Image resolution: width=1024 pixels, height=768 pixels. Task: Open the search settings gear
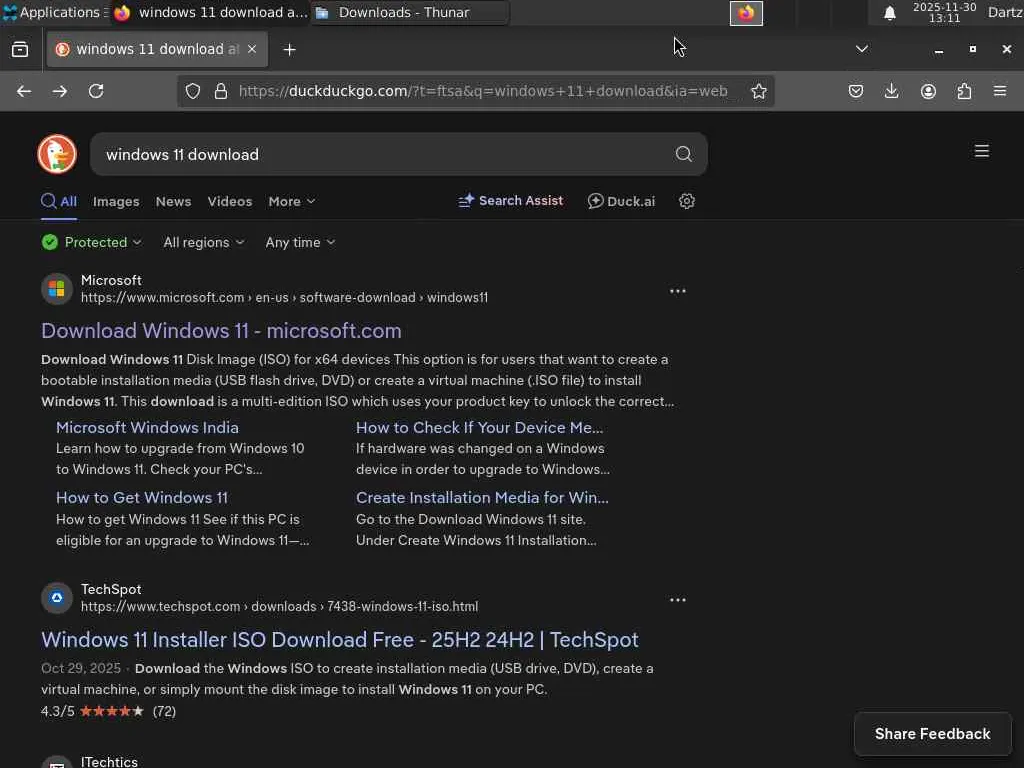(686, 201)
